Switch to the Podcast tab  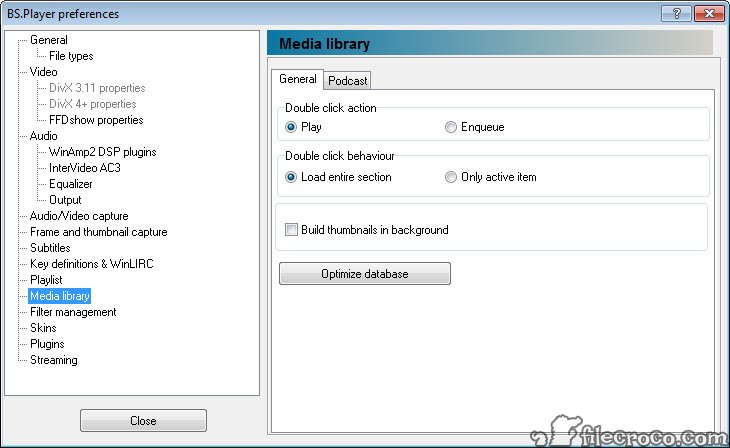coord(347,81)
